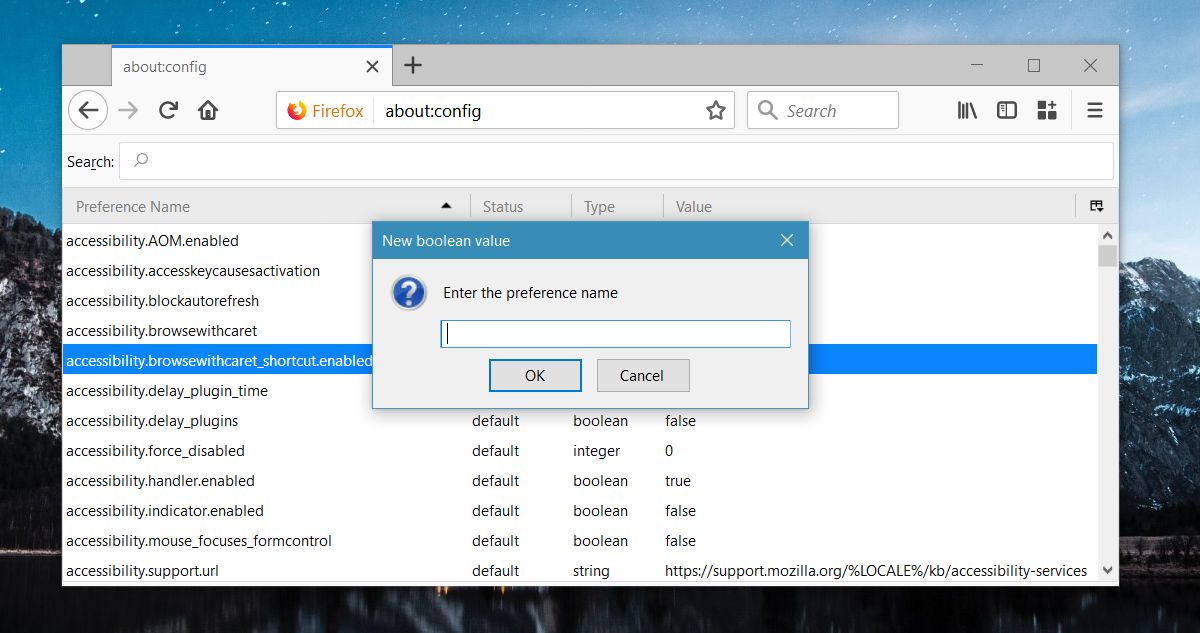Viewport: 1200px width, 633px height.
Task: Click the preference name text field
Action: coord(615,334)
